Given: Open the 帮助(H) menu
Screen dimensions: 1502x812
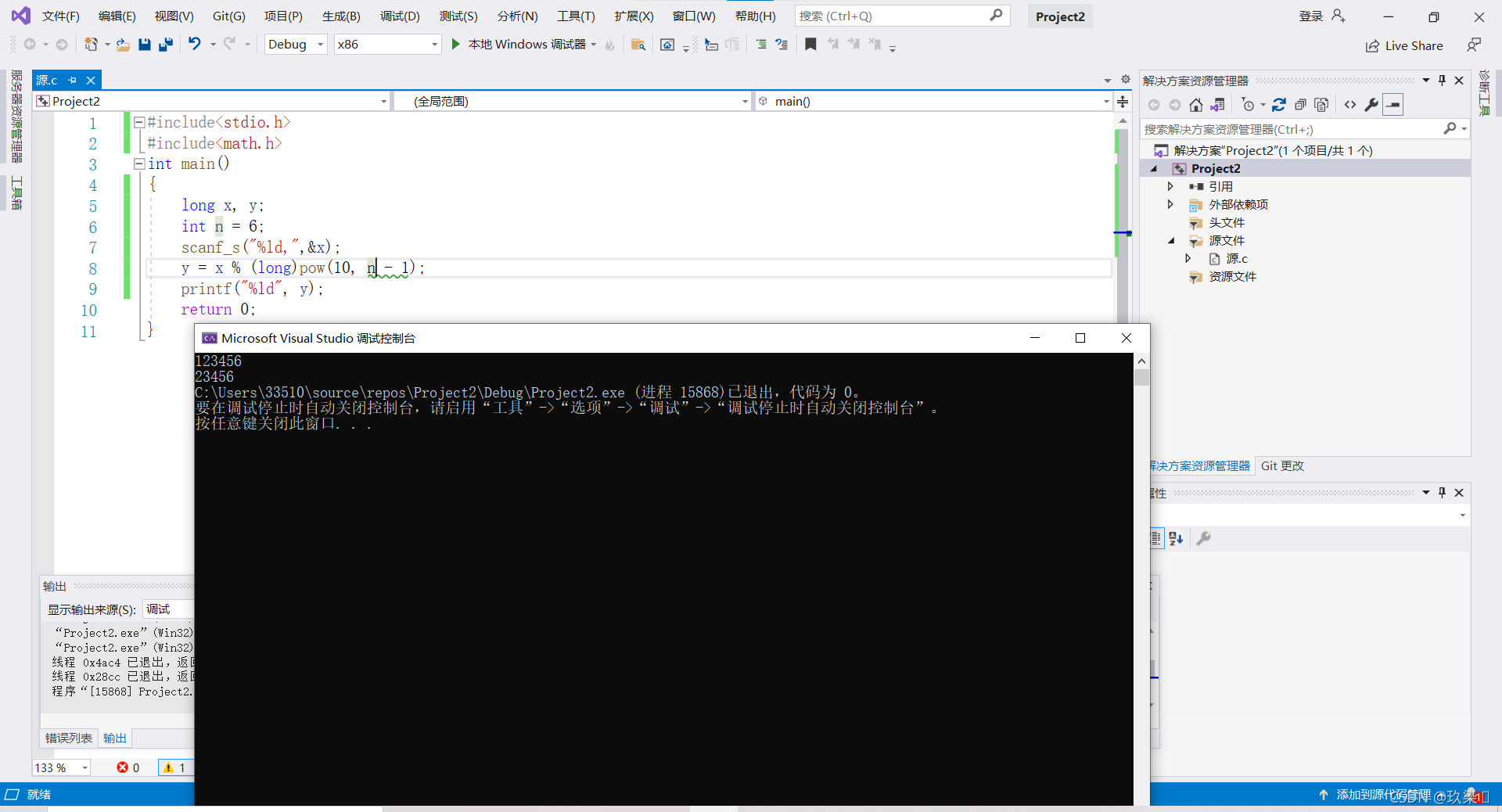Looking at the screenshot, I should 756,16.
